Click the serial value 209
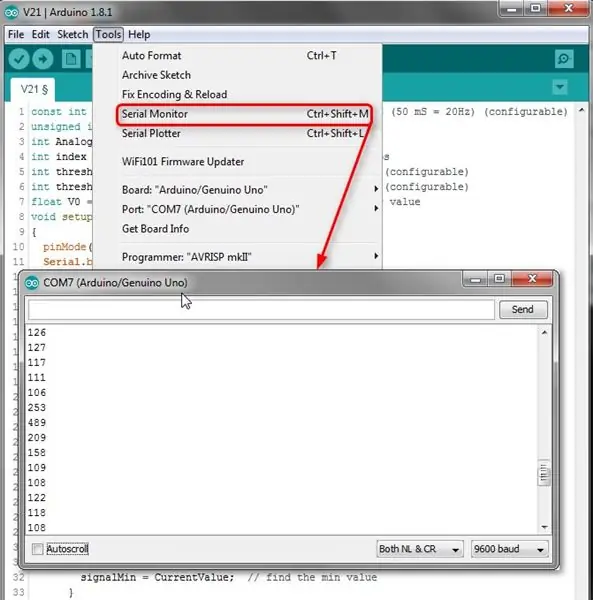Screen dimensions: 593x600 tap(37, 438)
